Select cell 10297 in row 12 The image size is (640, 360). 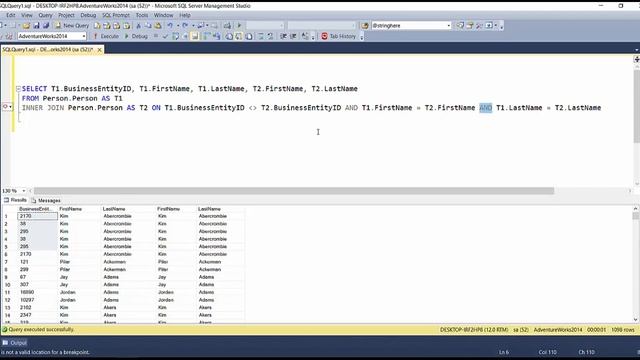click(x=37, y=300)
